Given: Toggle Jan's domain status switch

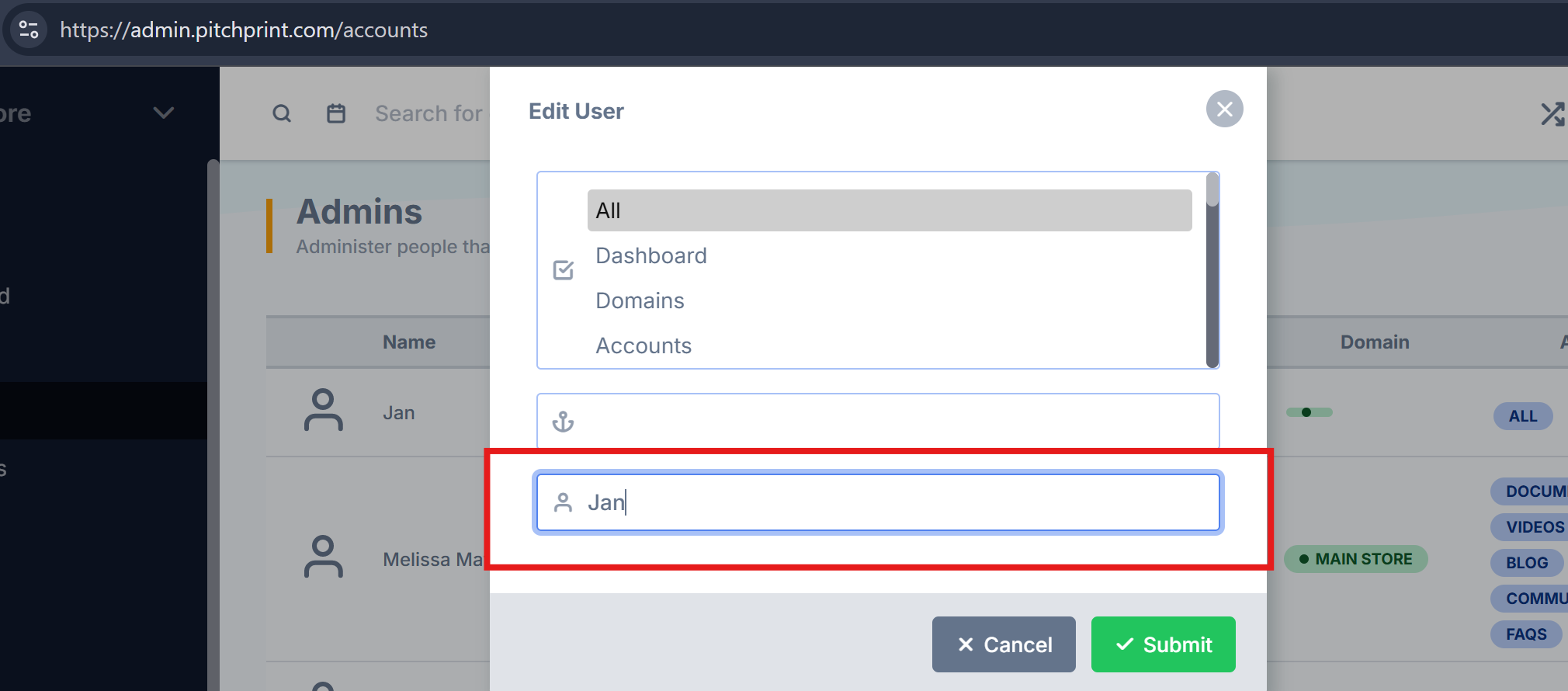Looking at the screenshot, I should click(1309, 412).
